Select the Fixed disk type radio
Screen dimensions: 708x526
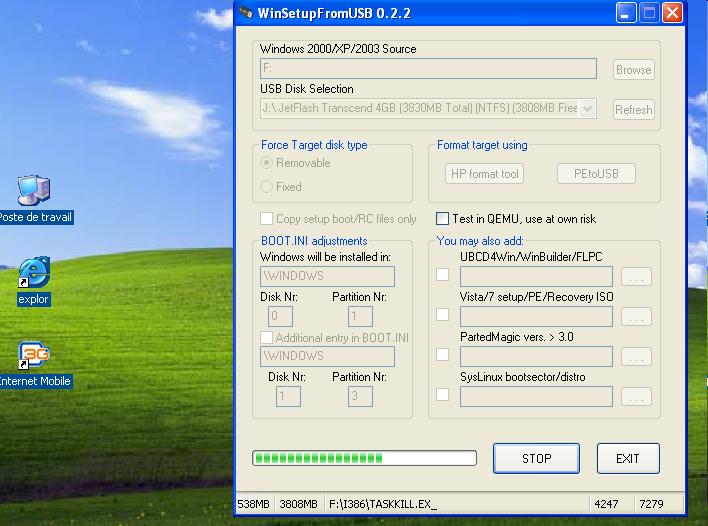[x=266, y=186]
